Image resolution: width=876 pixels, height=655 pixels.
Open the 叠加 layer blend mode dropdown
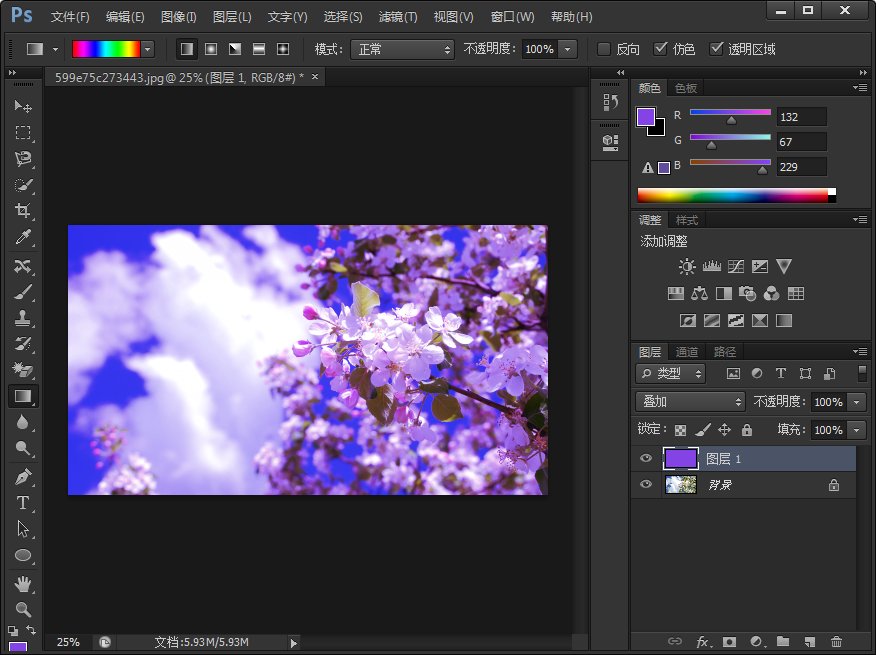(x=690, y=402)
